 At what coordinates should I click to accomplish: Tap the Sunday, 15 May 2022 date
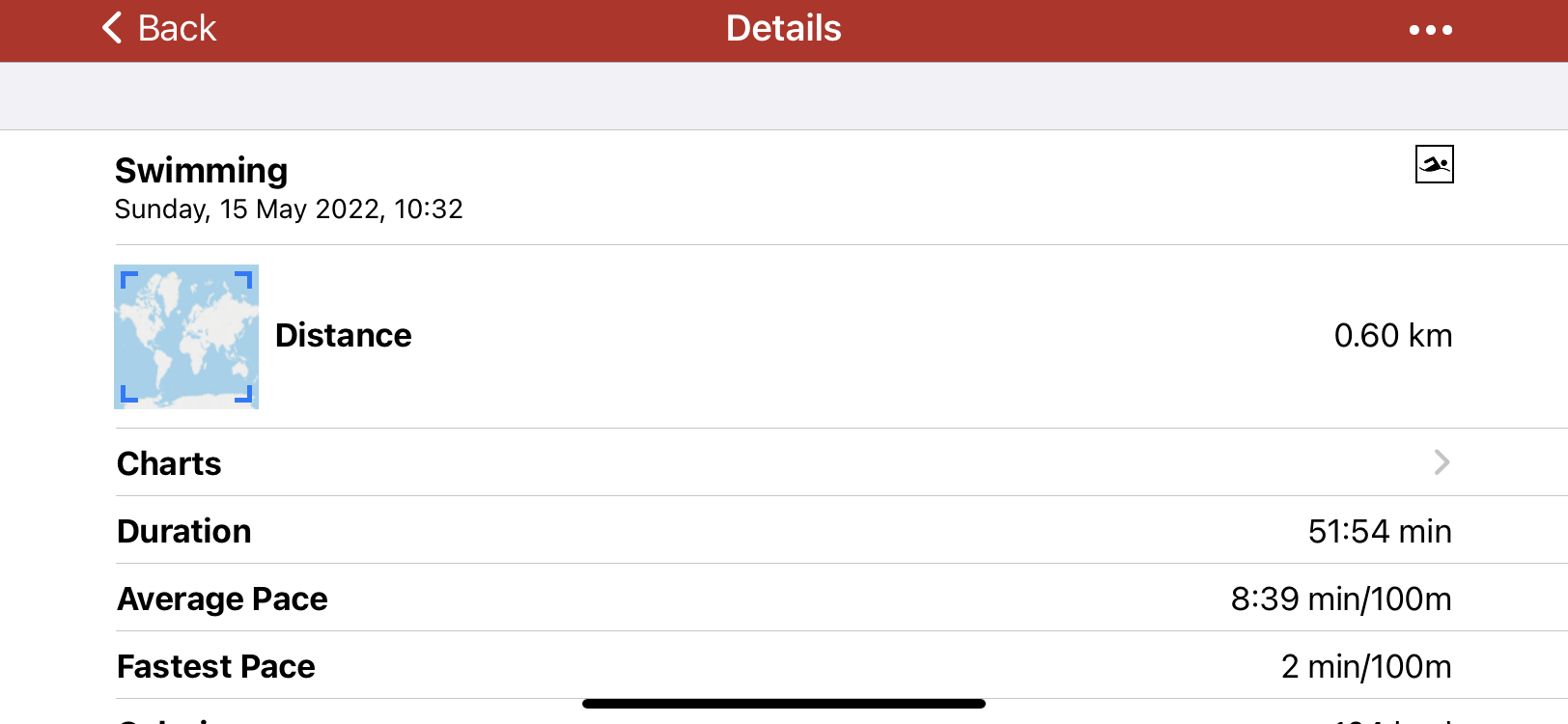[289, 209]
